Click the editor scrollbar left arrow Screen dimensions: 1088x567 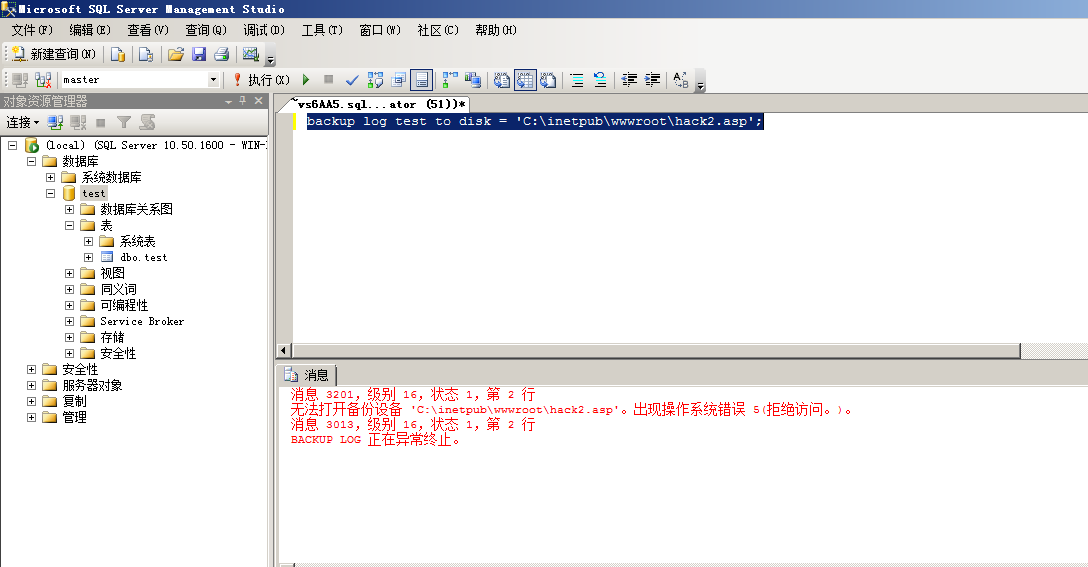pyautogui.click(x=283, y=350)
